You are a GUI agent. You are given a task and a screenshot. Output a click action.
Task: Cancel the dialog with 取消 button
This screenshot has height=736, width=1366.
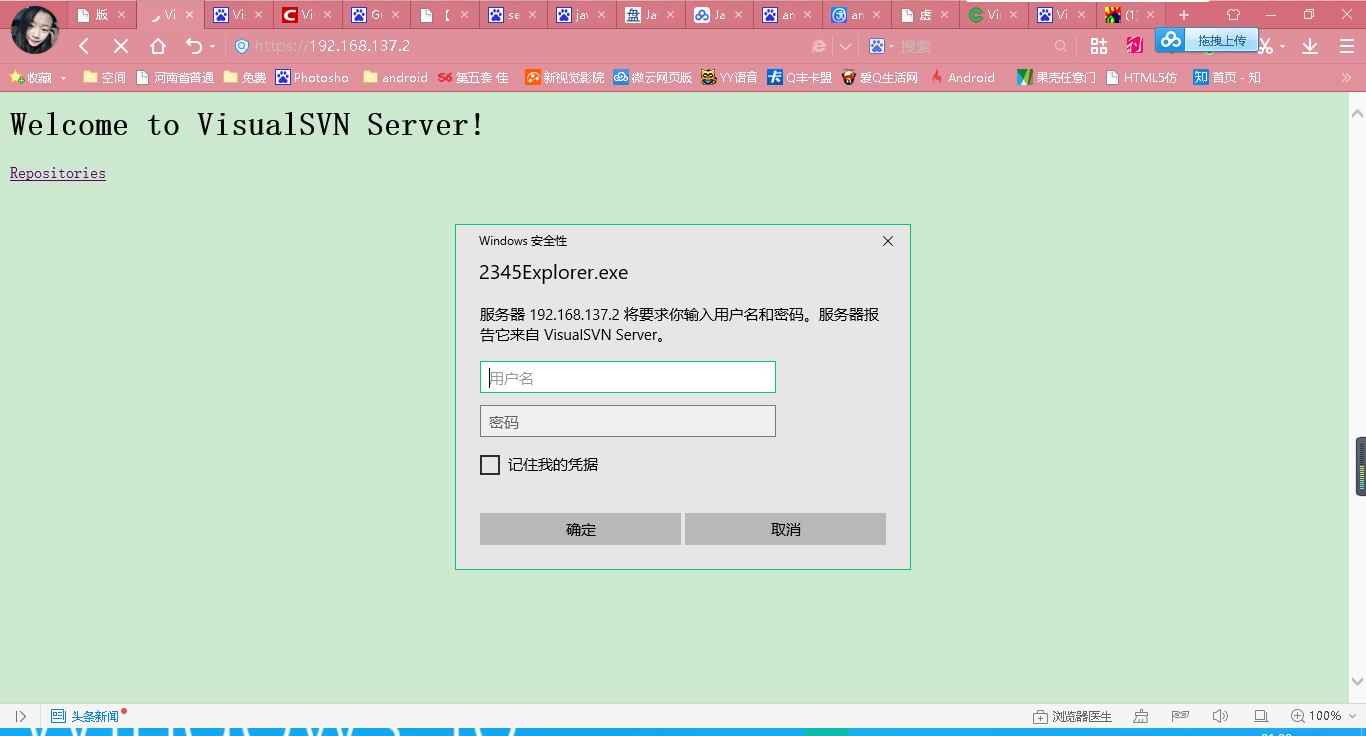pyautogui.click(x=785, y=529)
